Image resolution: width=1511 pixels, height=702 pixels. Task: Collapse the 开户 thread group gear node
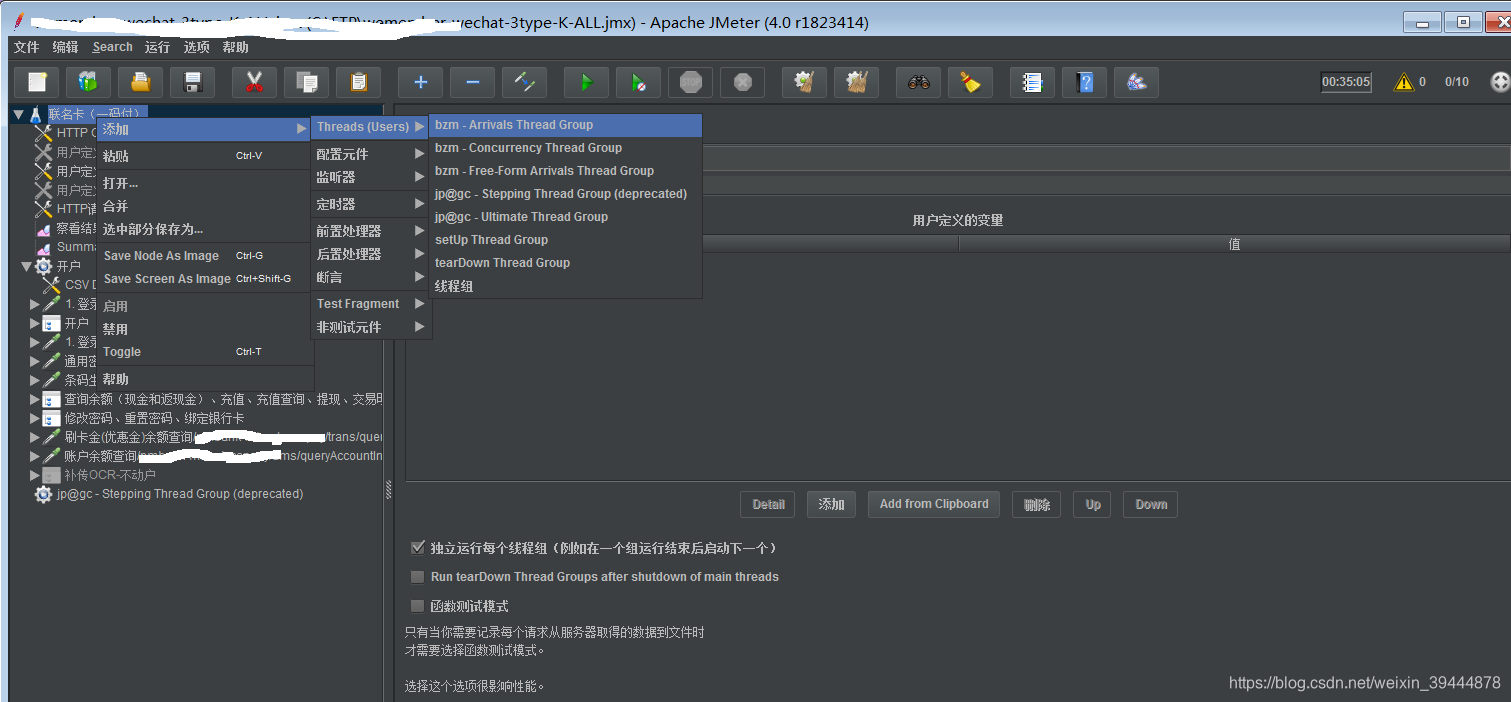tap(27, 266)
